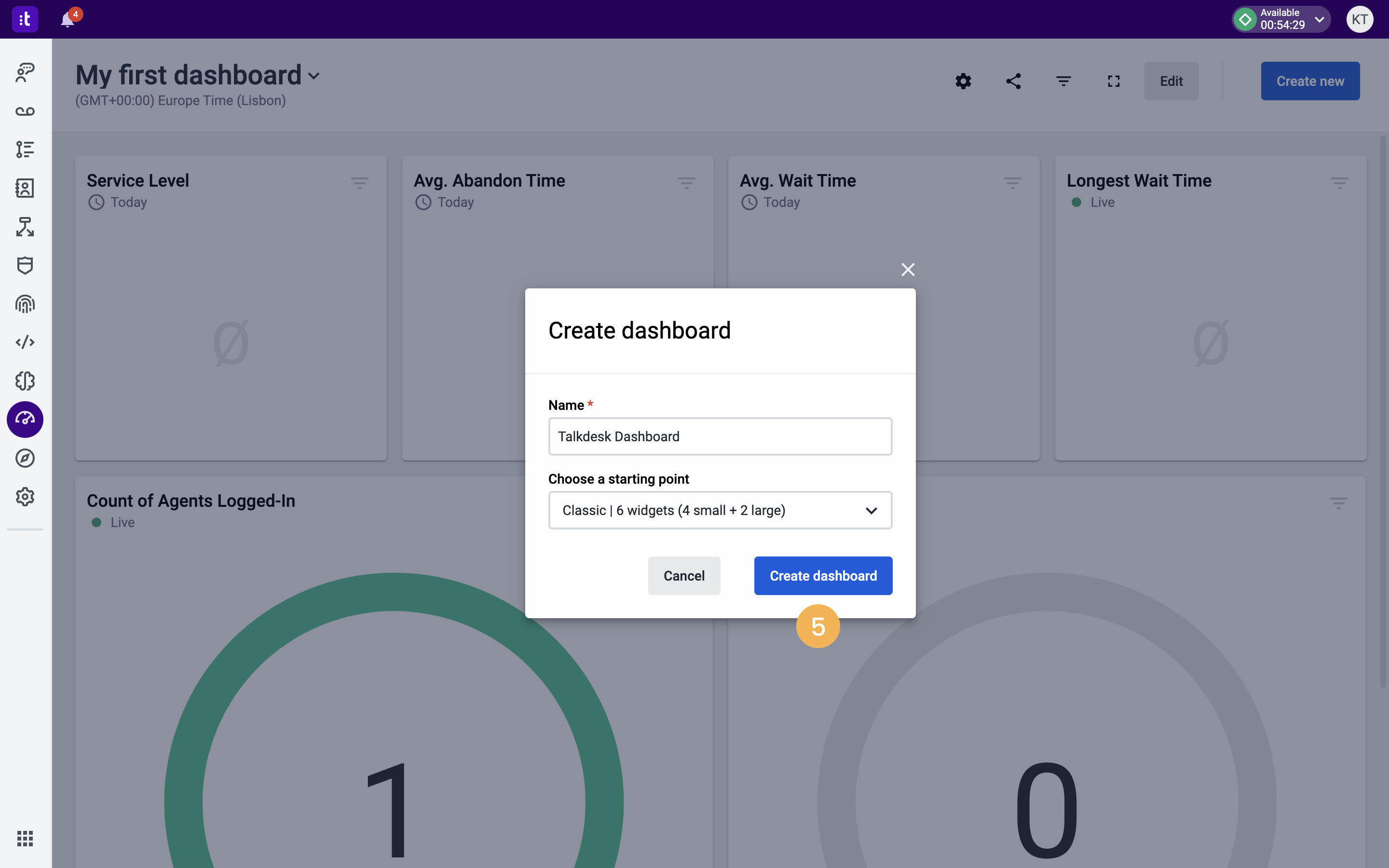The width and height of the screenshot is (1389, 868).
Task: Open the AI brain sidebar icon
Action: 25,380
